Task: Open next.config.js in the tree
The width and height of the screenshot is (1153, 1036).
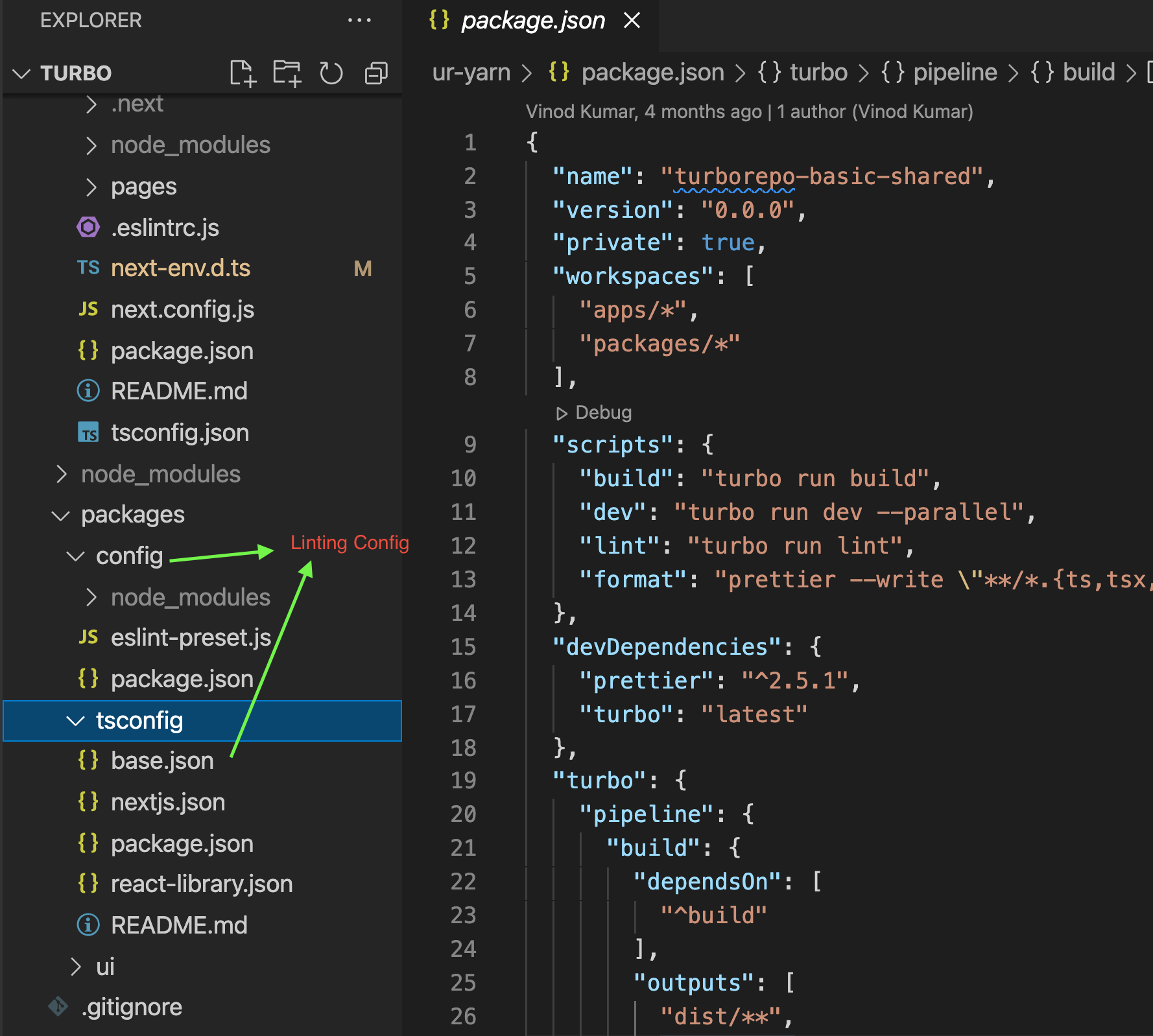Action: click(x=202, y=310)
